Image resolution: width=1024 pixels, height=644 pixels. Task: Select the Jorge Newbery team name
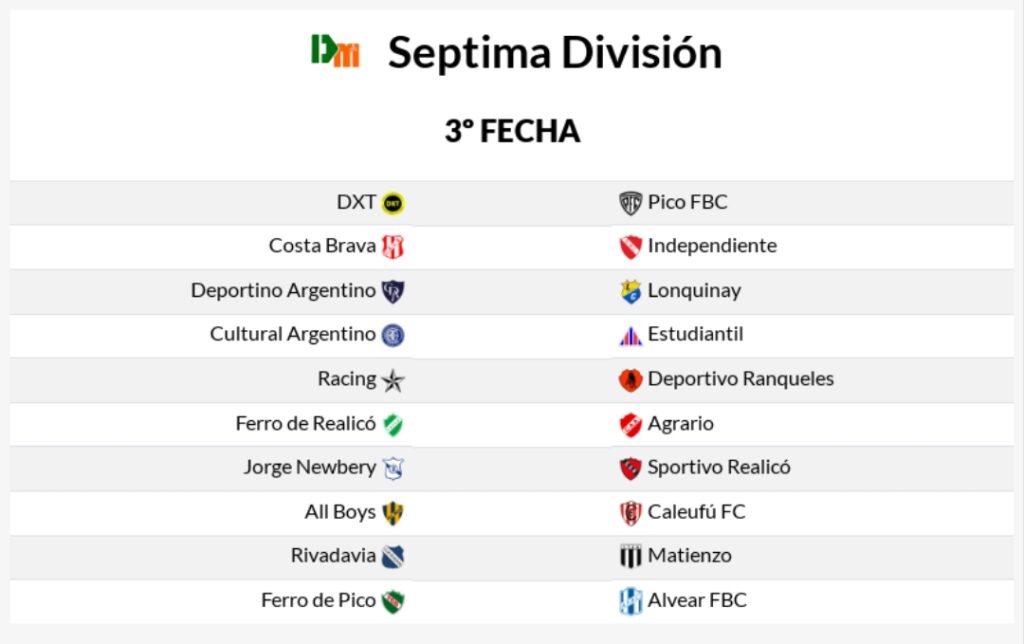(x=309, y=467)
